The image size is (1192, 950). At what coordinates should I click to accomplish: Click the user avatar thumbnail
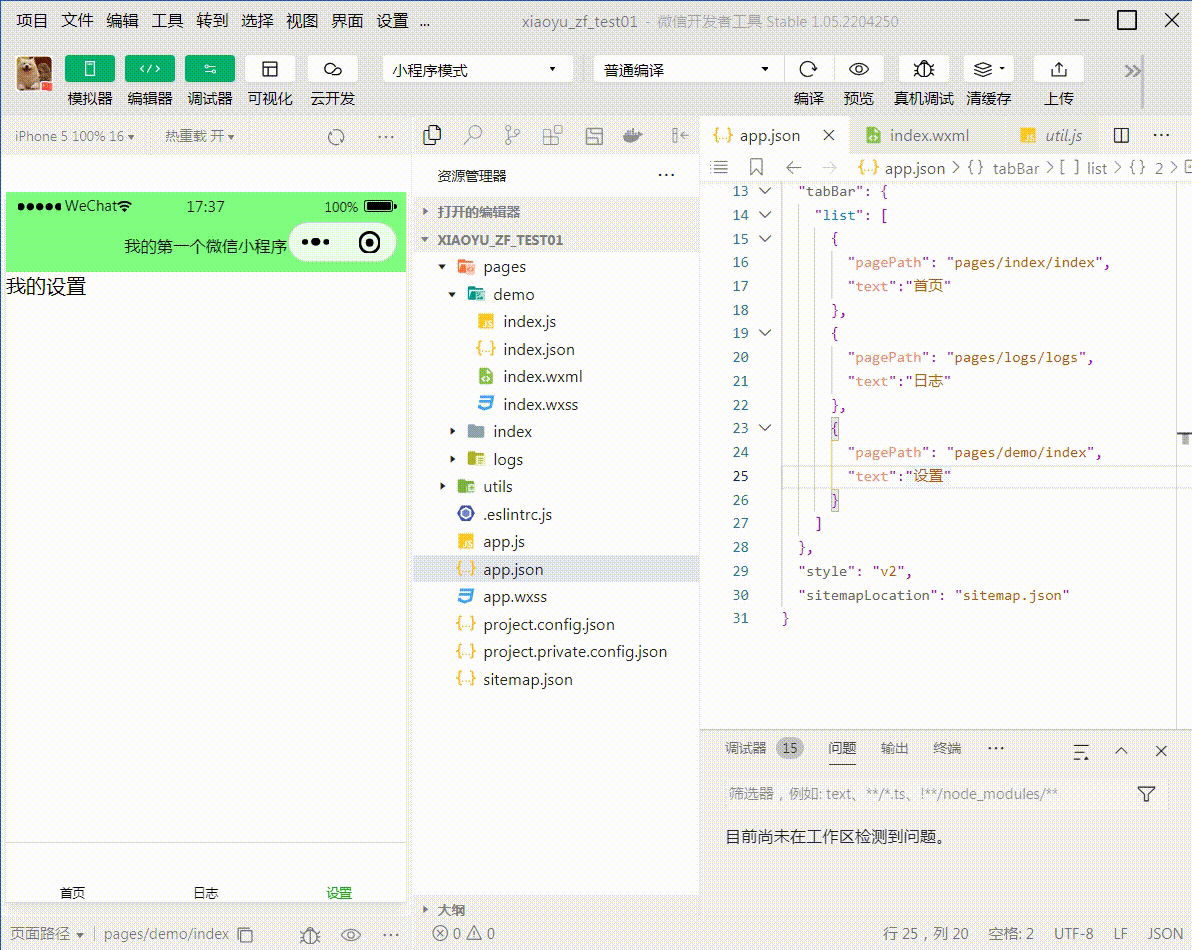point(34,74)
